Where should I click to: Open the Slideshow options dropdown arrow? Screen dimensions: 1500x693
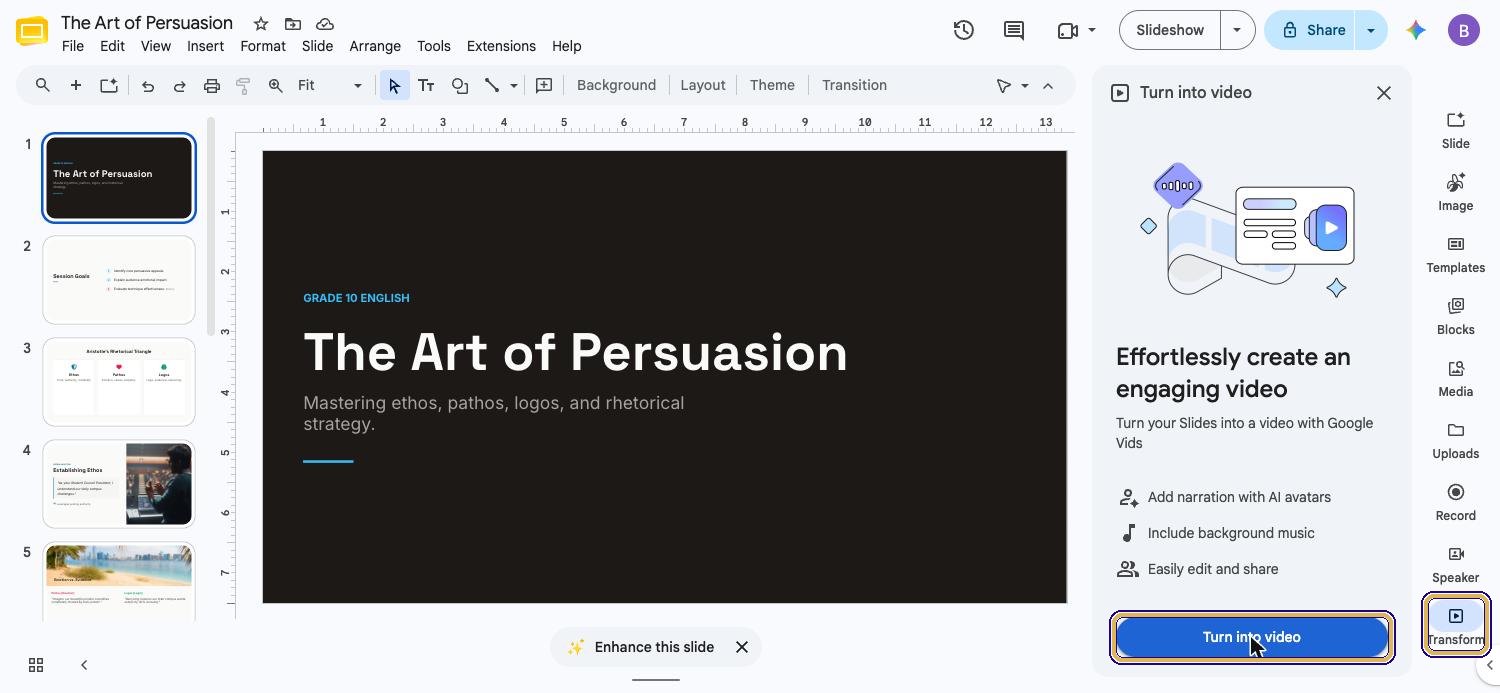(x=1237, y=30)
